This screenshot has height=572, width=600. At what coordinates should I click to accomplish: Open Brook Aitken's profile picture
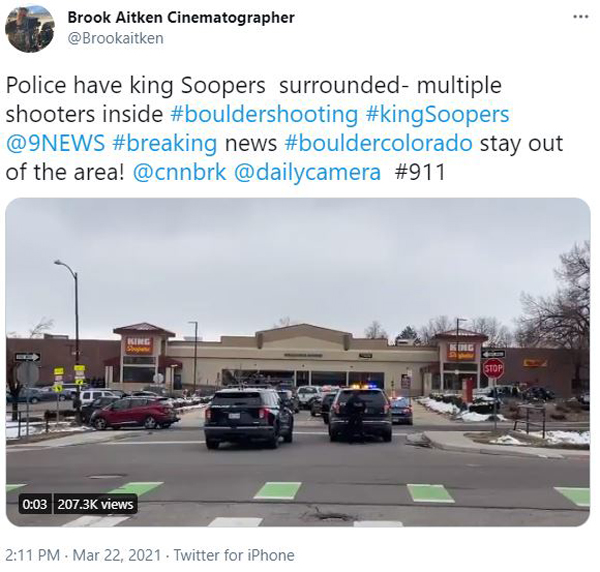tap(29, 29)
